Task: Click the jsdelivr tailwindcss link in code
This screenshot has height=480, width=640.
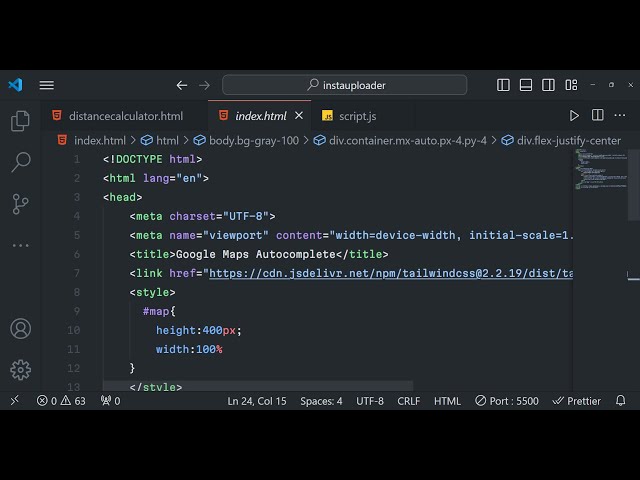Action: point(390,273)
